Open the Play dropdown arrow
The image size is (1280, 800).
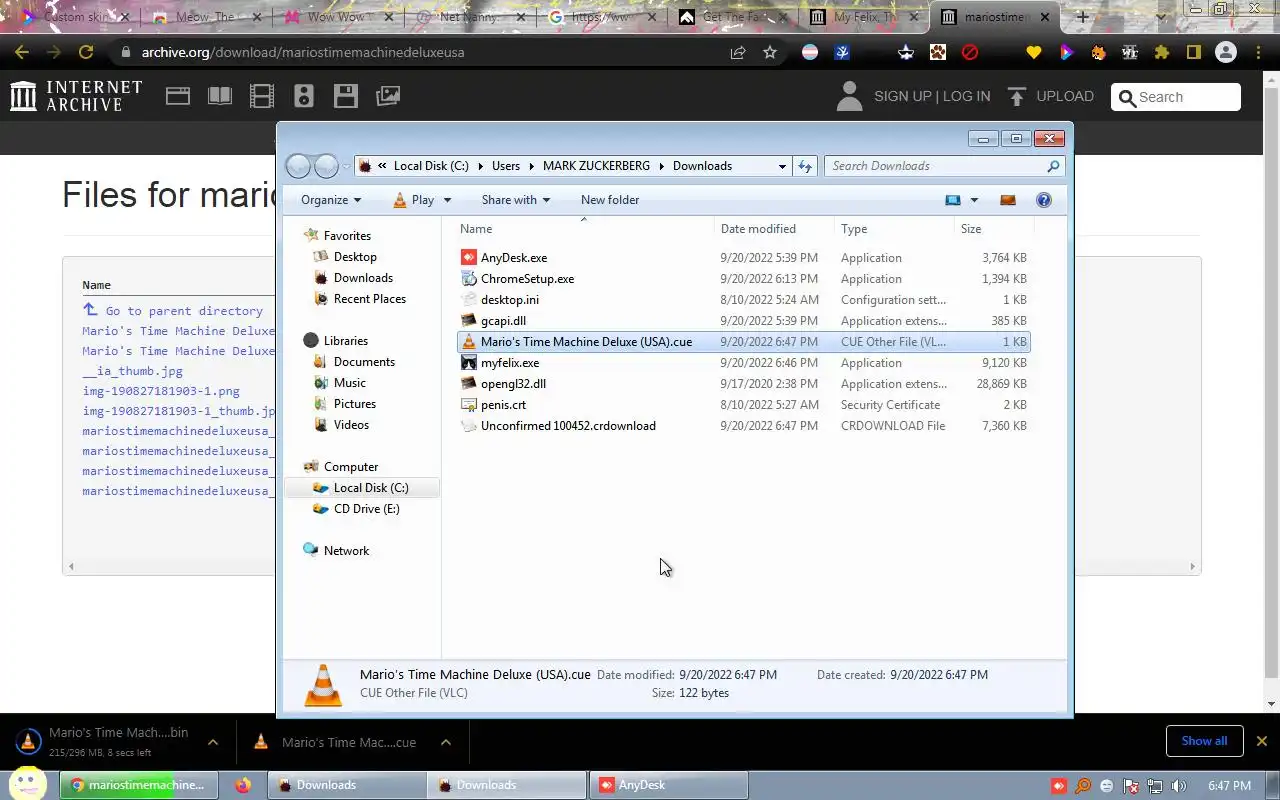[447, 200]
